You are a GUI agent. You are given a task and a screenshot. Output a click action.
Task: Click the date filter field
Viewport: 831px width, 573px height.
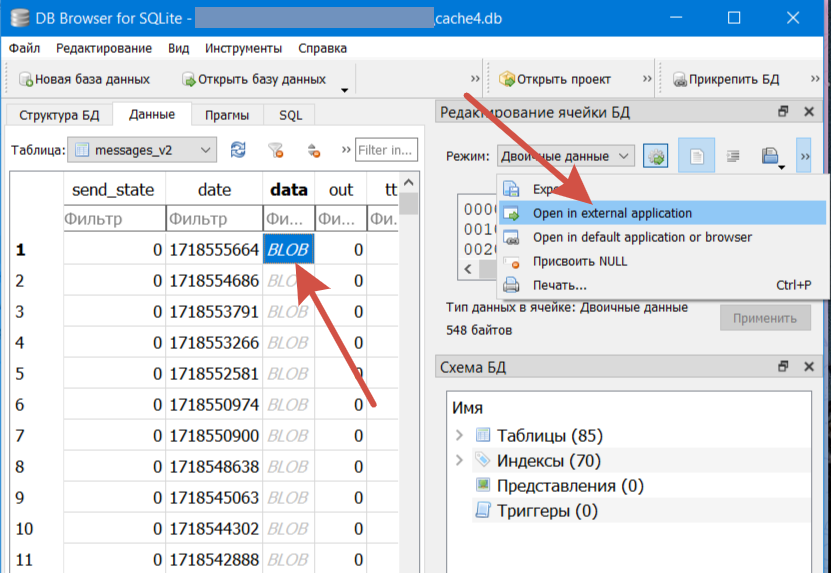214,218
